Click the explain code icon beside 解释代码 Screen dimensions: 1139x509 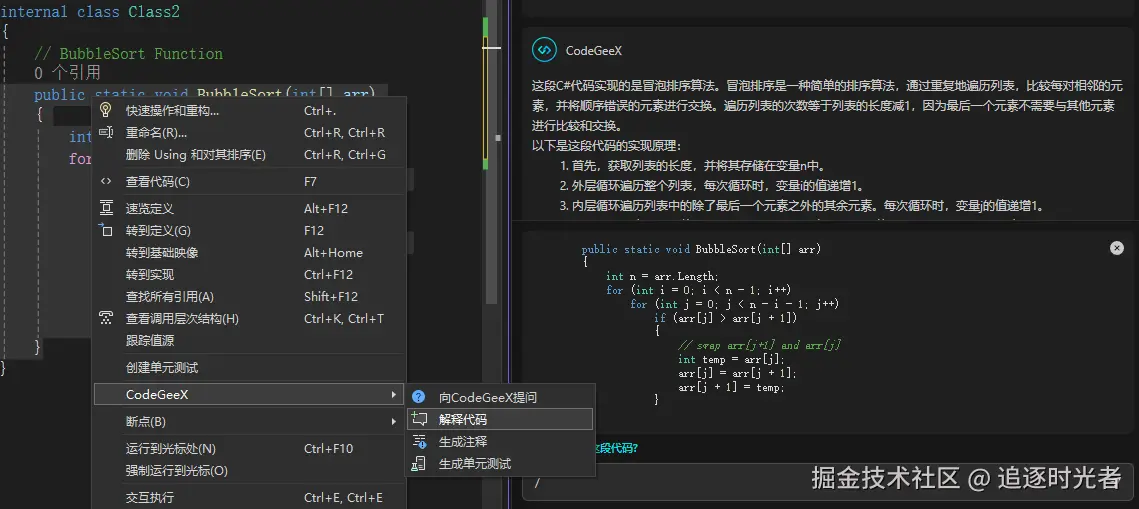point(418,418)
